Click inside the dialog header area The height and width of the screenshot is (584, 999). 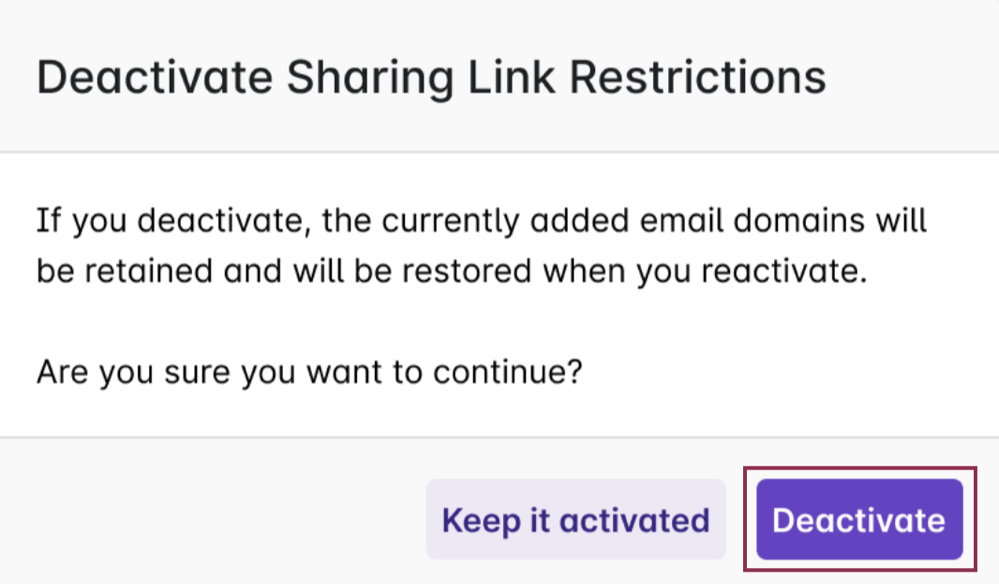(500, 76)
